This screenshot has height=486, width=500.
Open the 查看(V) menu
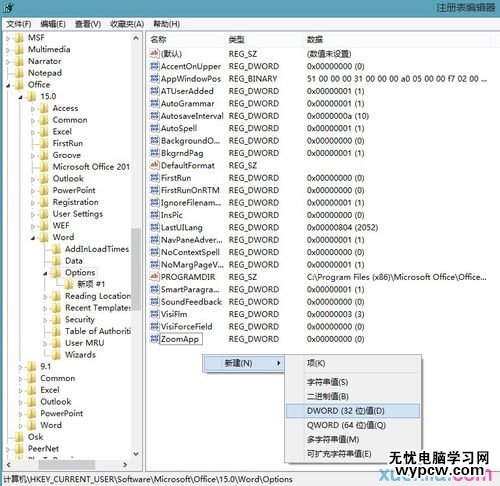coord(88,24)
